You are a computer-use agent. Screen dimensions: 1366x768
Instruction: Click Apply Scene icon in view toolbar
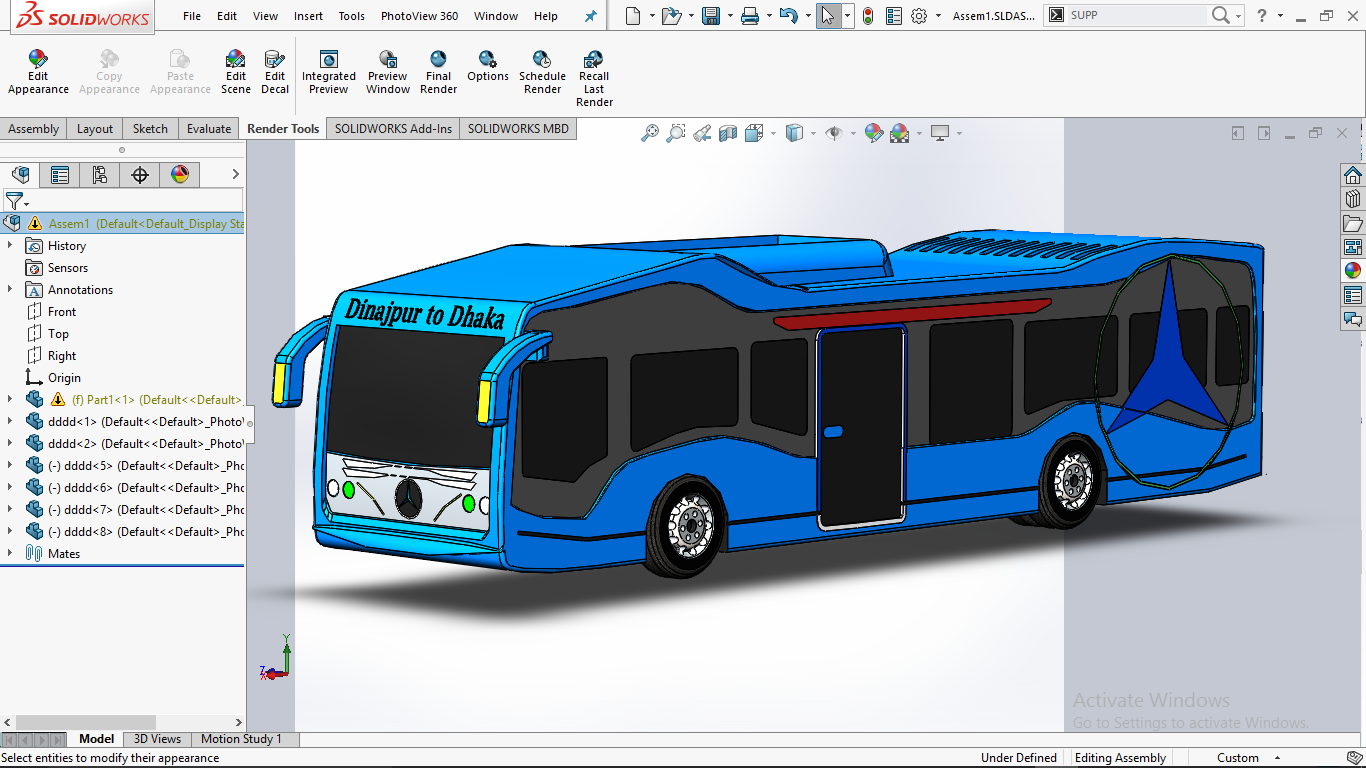click(899, 133)
